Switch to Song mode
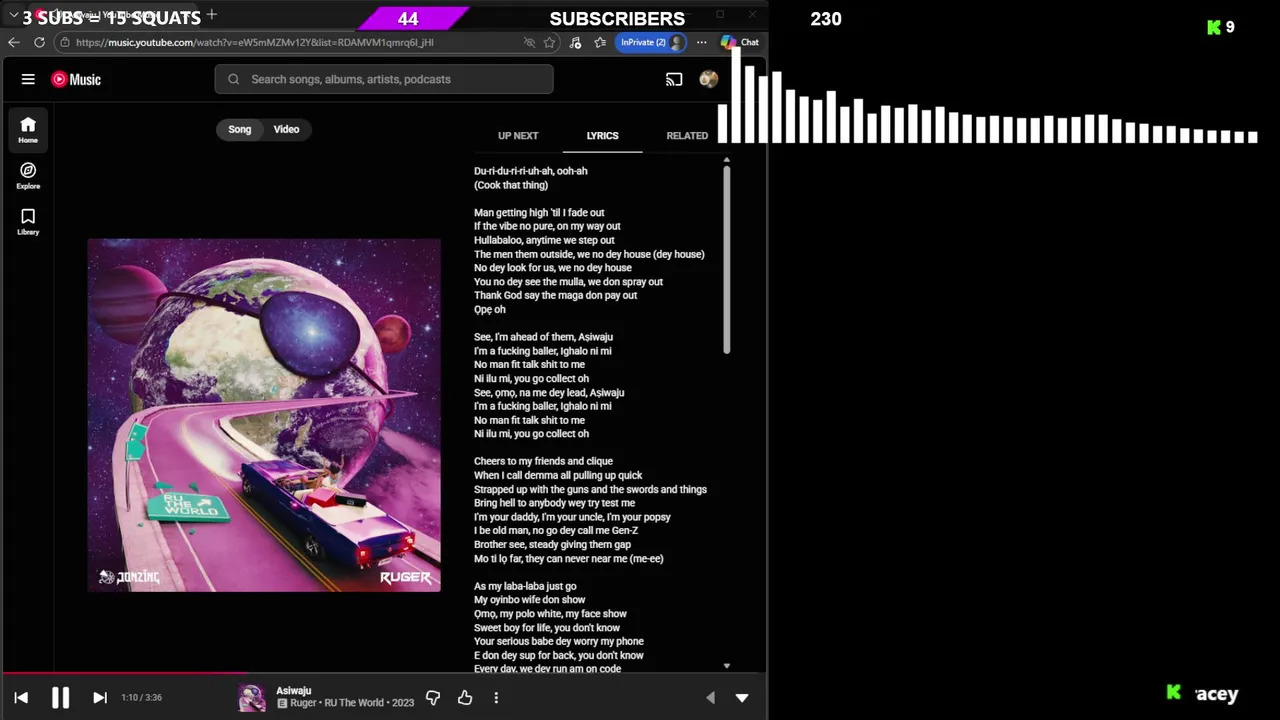Image resolution: width=1280 pixels, height=720 pixels. pyautogui.click(x=240, y=129)
